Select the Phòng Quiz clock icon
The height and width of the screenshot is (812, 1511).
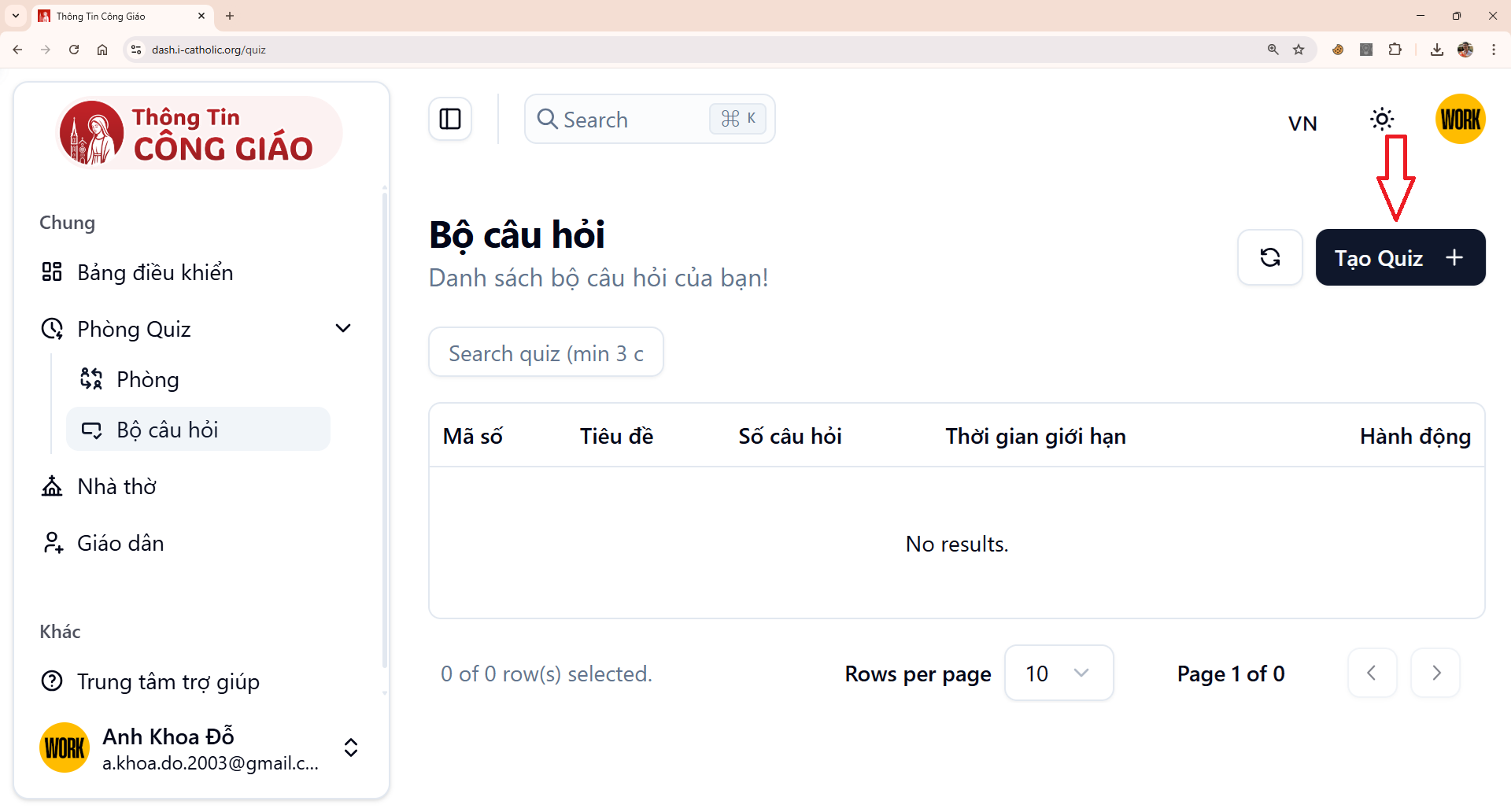52,328
